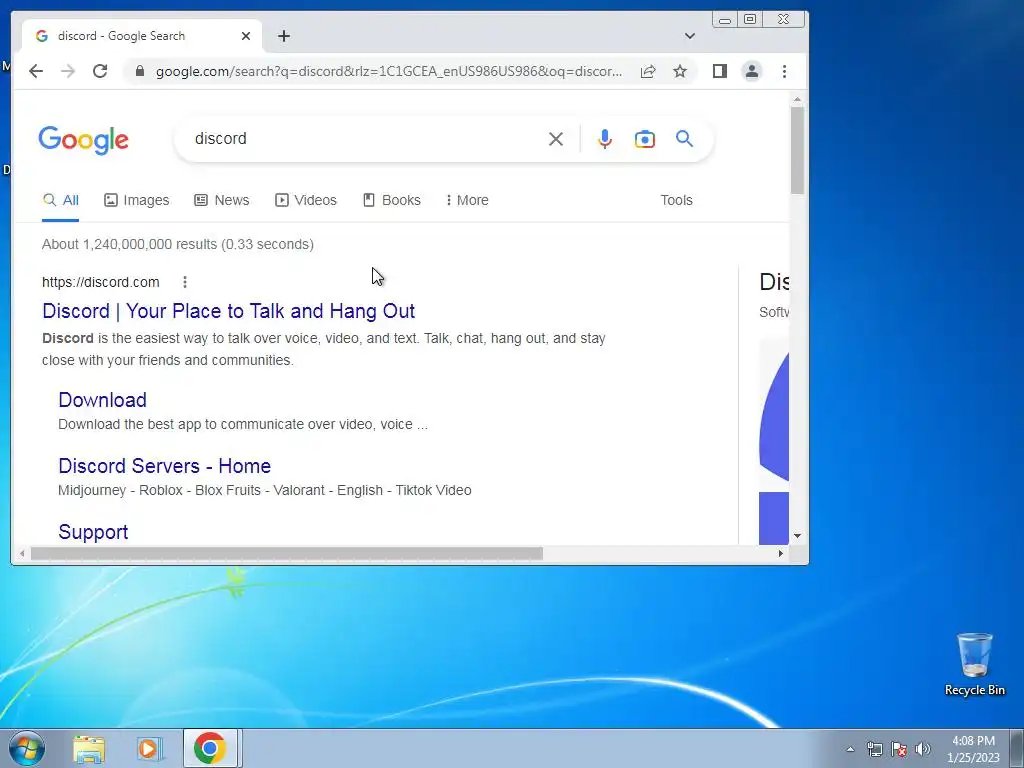Image resolution: width=1024 pixels, height=768 pixels.
Task: Expand the More search categories menu
Action: click(467, 200)
